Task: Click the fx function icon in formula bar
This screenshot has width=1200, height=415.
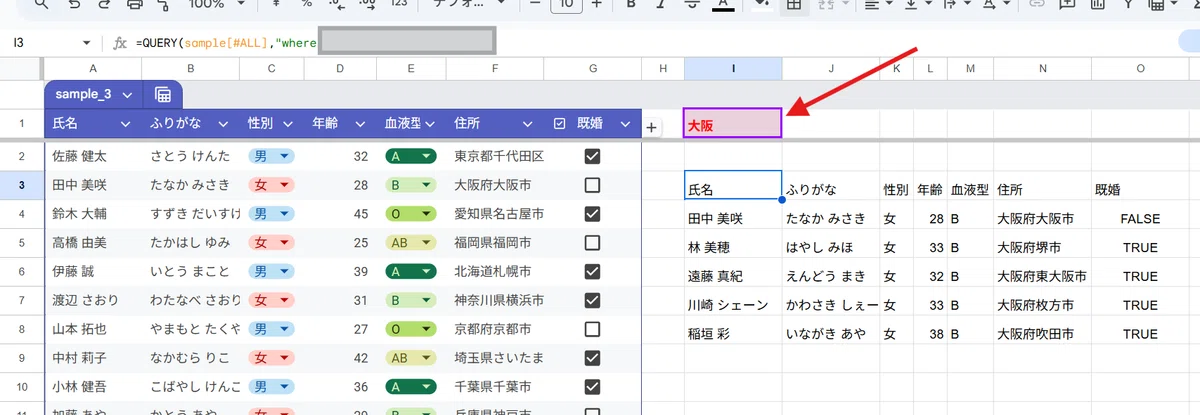Action: coord(120,43)
